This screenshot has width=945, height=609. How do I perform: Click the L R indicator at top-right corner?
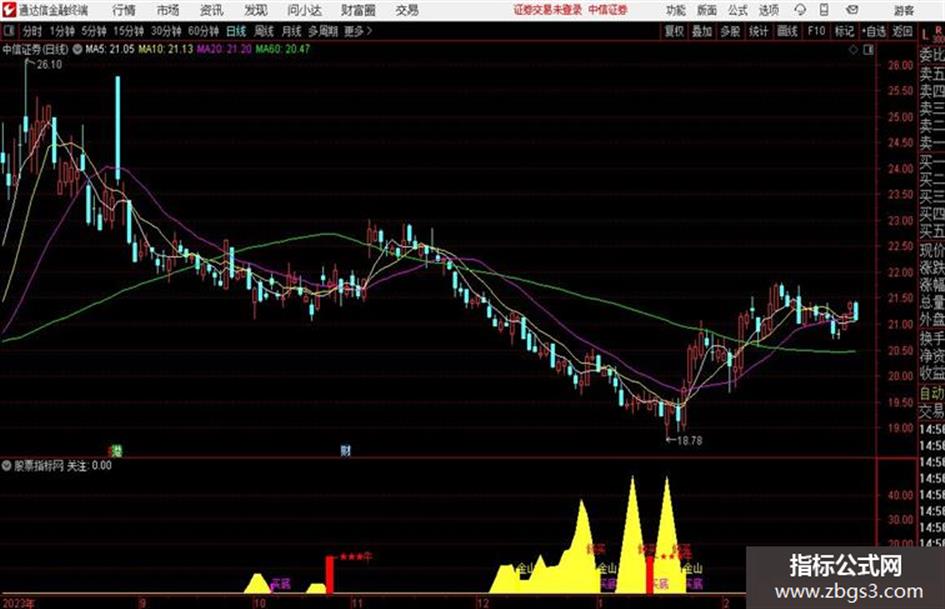point(931,34)
